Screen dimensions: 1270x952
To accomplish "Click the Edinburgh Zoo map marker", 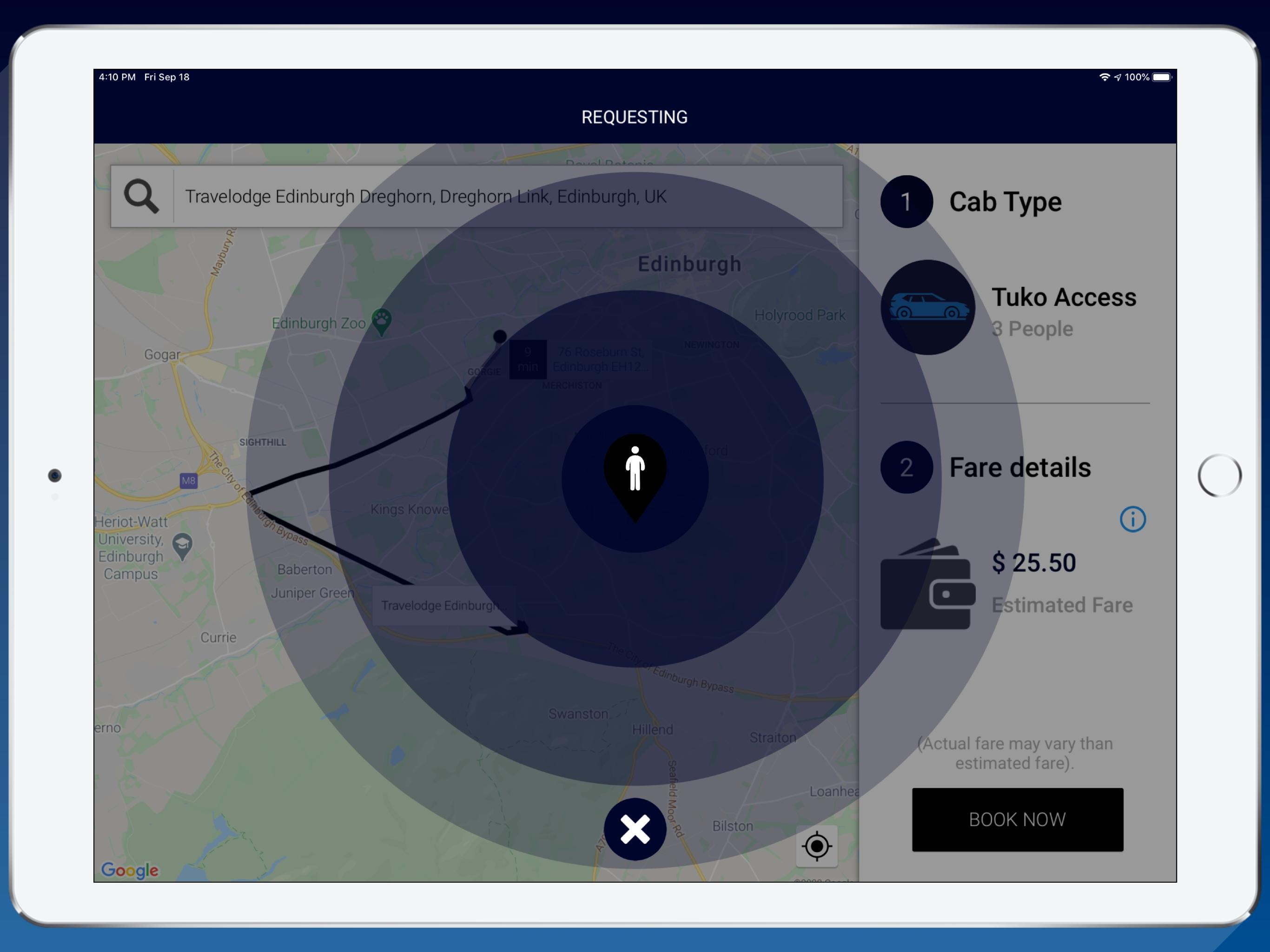I will (x=382, y=322).
